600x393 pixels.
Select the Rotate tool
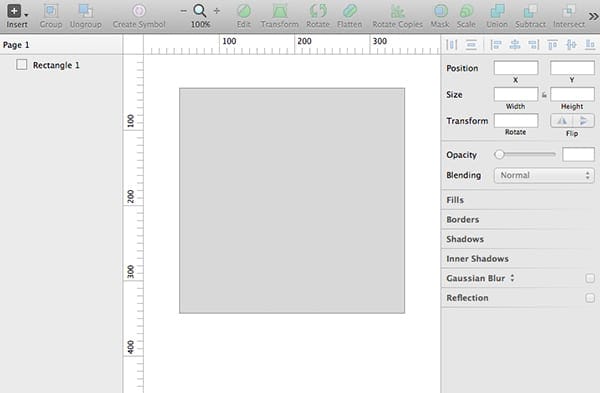click(x=318, y=11)
